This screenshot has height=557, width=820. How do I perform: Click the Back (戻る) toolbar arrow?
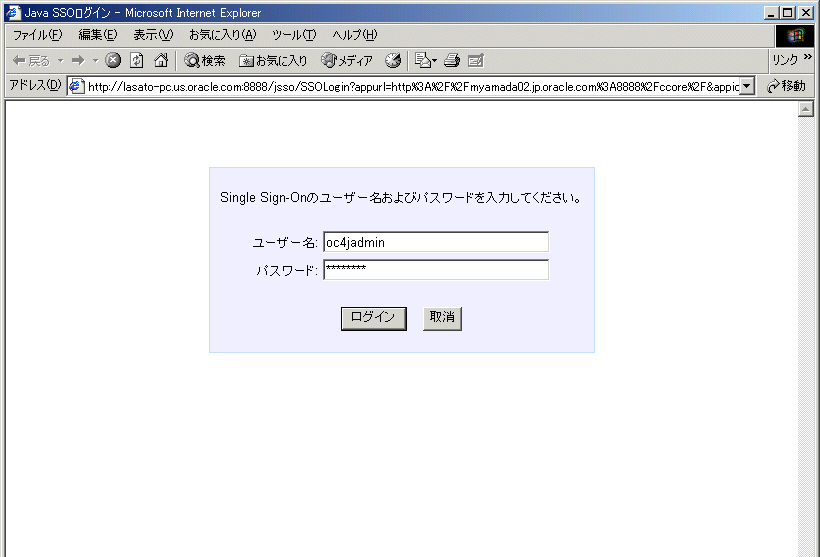[x=30, y=61]
